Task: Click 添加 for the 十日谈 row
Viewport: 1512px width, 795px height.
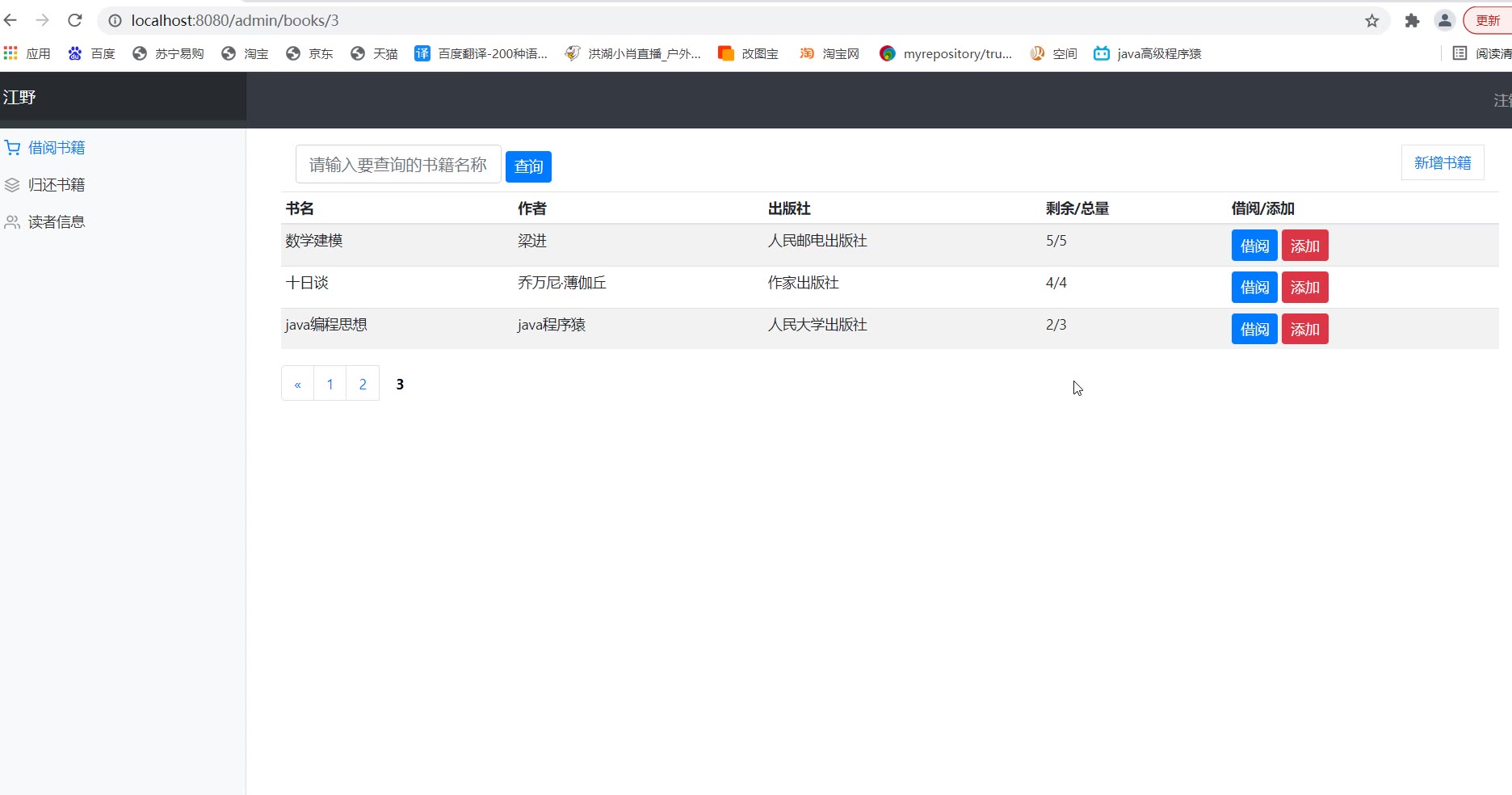Action: click(1304, 288)
